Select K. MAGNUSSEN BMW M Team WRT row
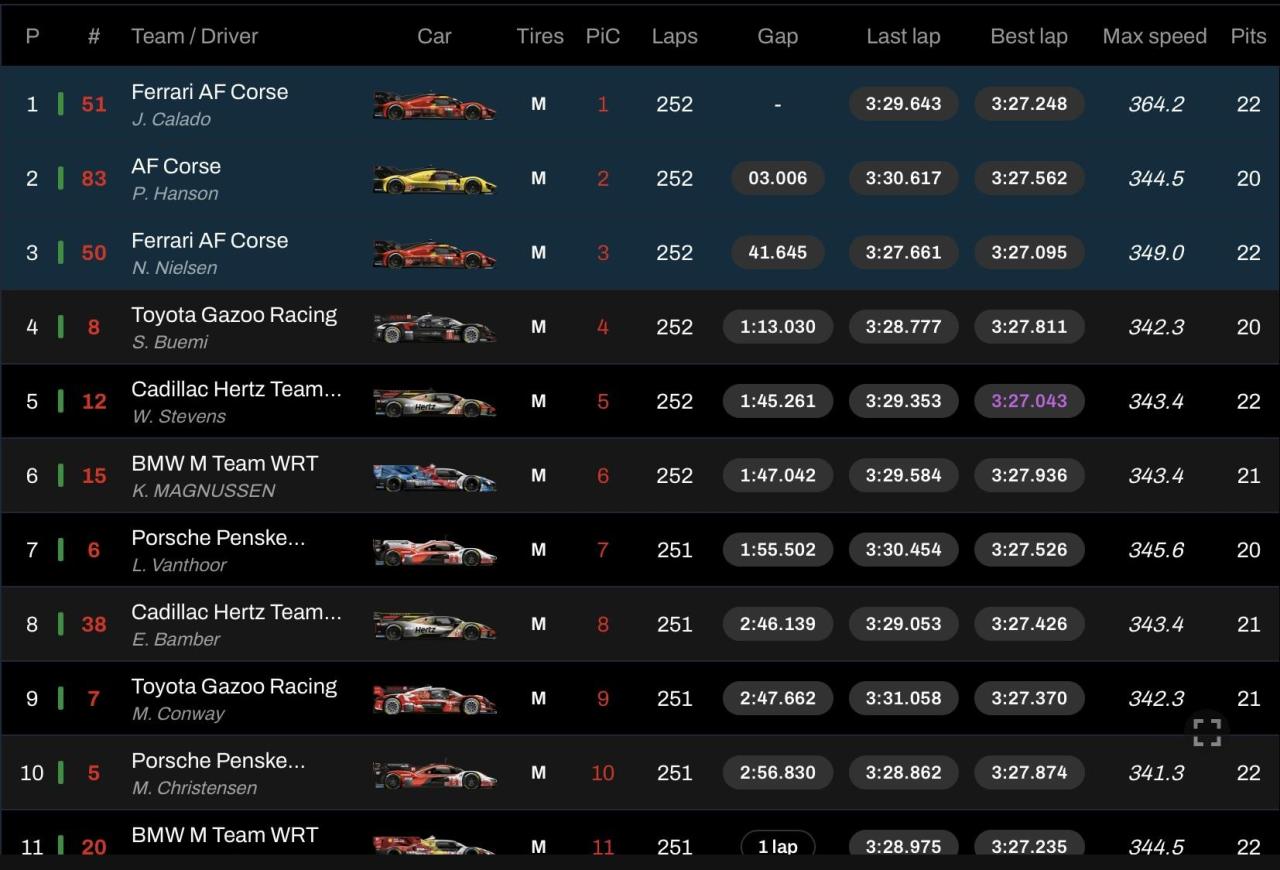The image size is (1280, 870). point(203,490)
